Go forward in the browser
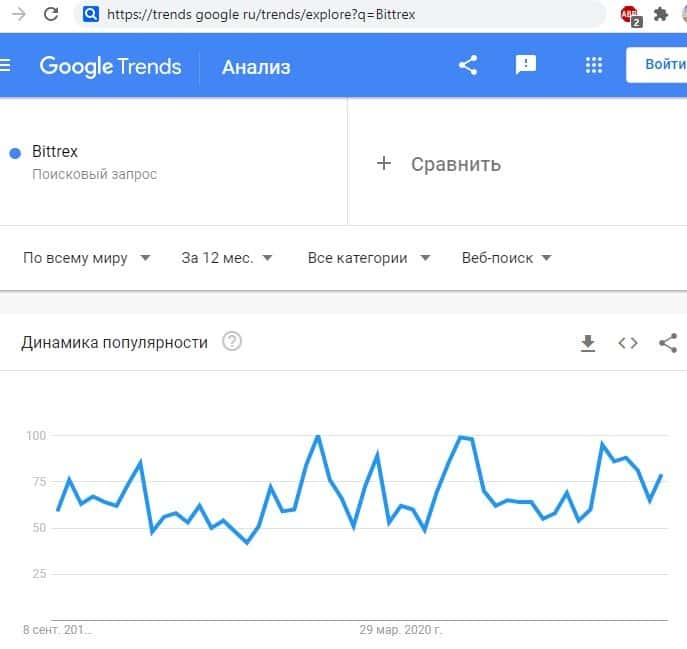The width and height of the screenshot is (687, 649). pyautogui.click(x=18, y=14)
